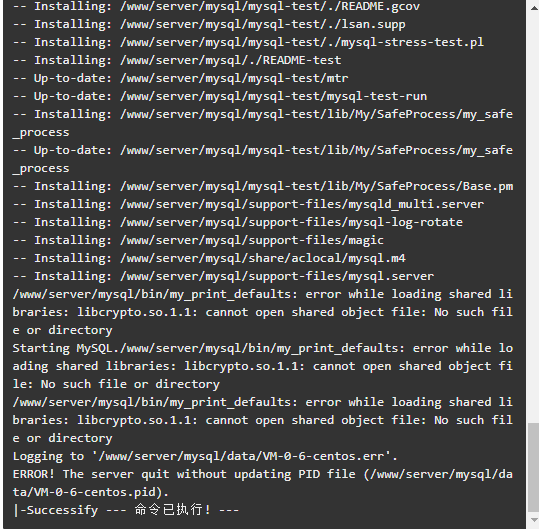This screenshot has width=539, height=531.
Task: Click the support-files/magic log line
Action: click(x=198, y=240)
